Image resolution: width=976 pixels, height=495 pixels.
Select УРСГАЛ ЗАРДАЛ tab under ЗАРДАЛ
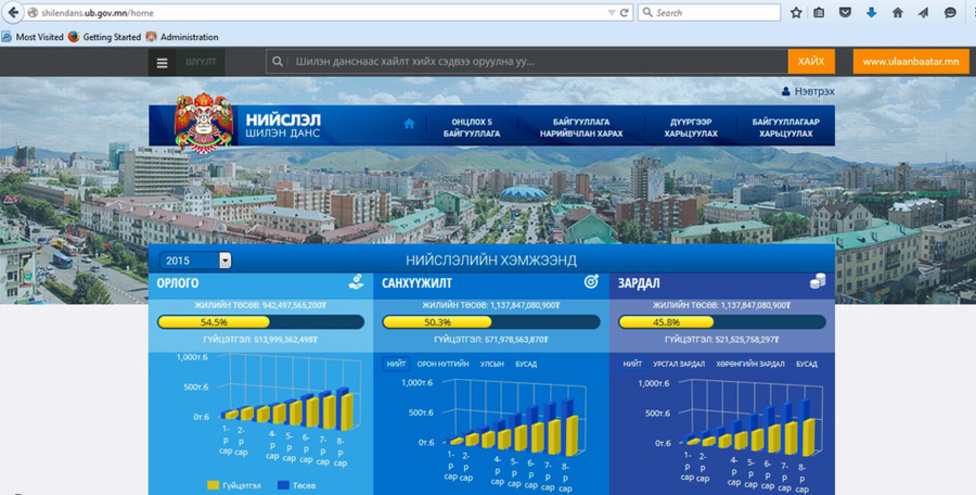pyautogui.click(x=678, y=364)
